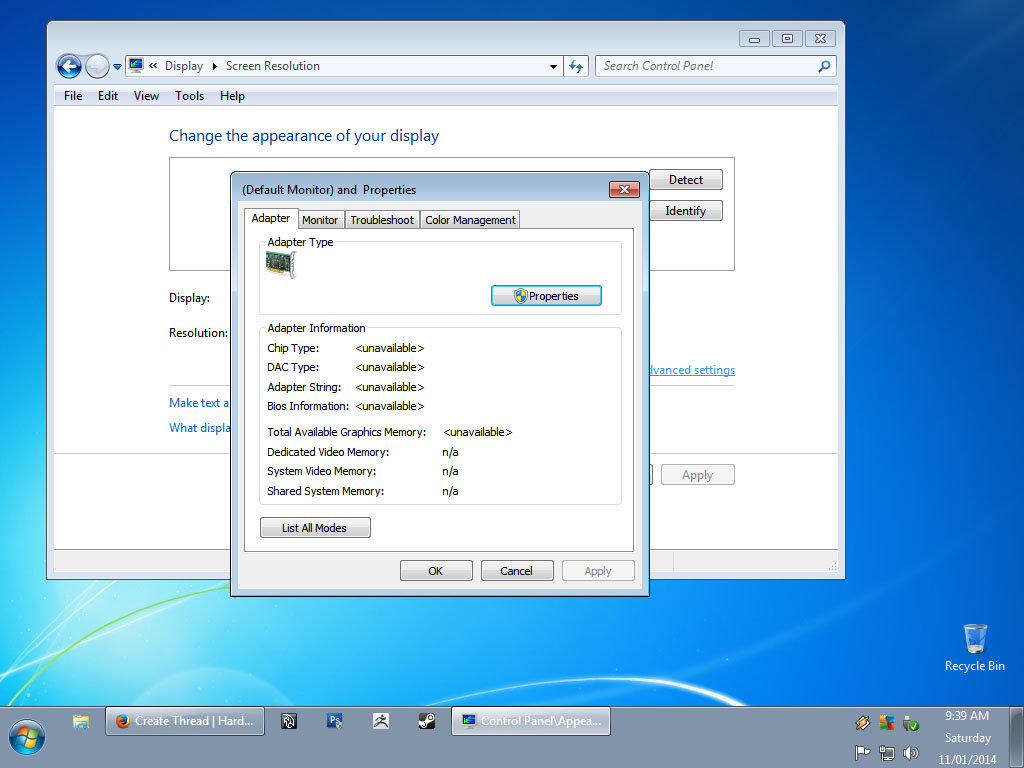Image resolution: width=1024 pixels, height=768 pixels.
Task: Click the List All Modes button
Action: (315, 528)
